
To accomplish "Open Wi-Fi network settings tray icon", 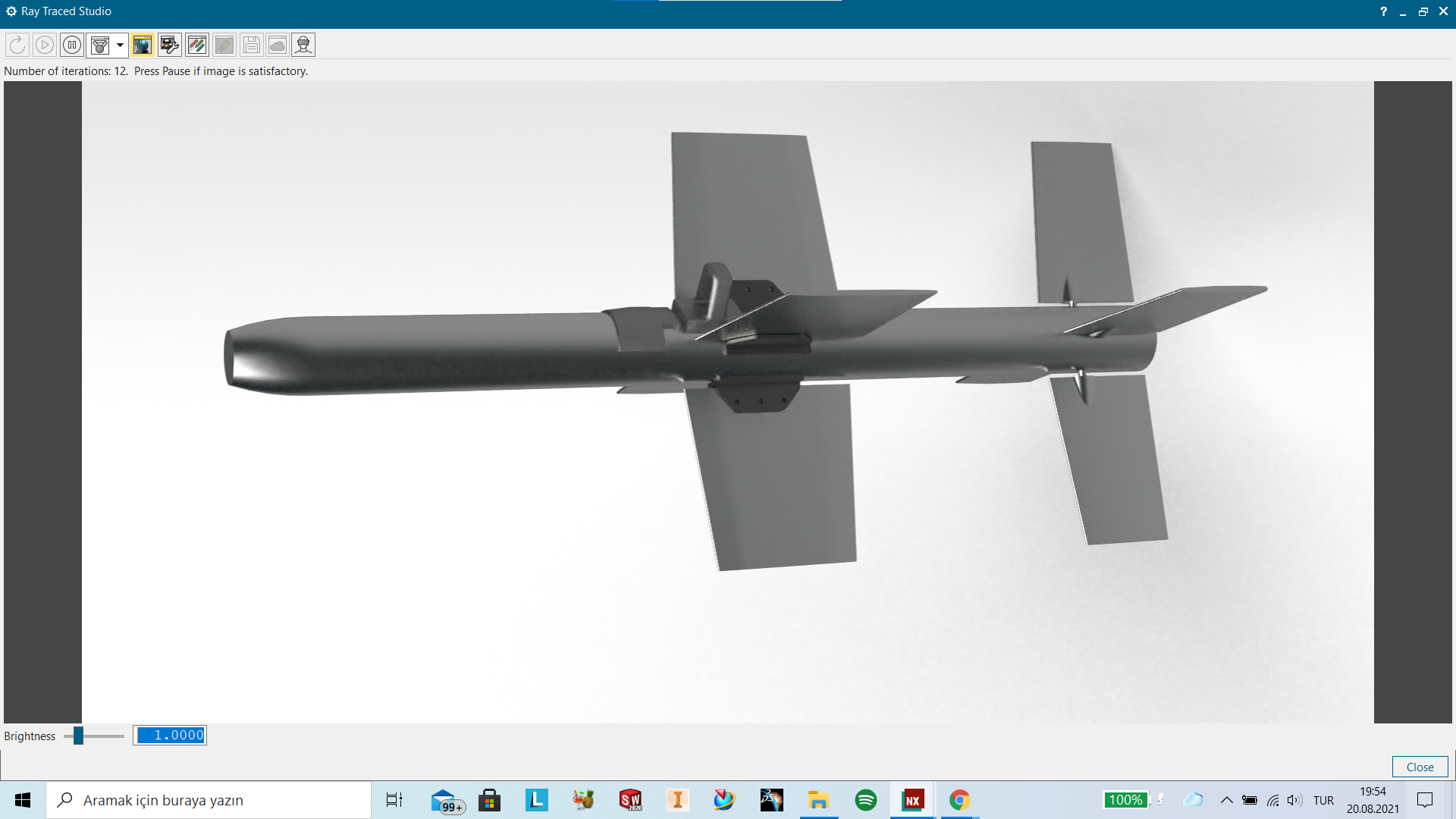I will [1273, 800].
